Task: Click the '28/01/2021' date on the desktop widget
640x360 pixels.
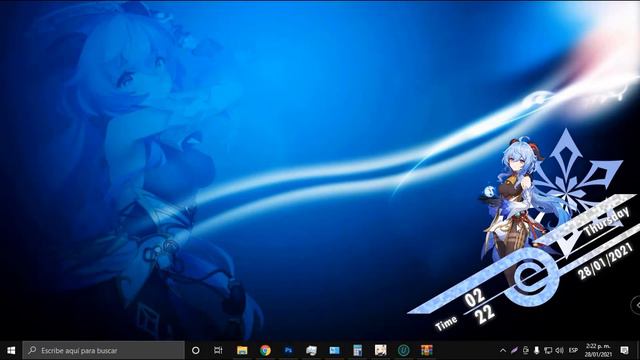Action: coord(605,261)
